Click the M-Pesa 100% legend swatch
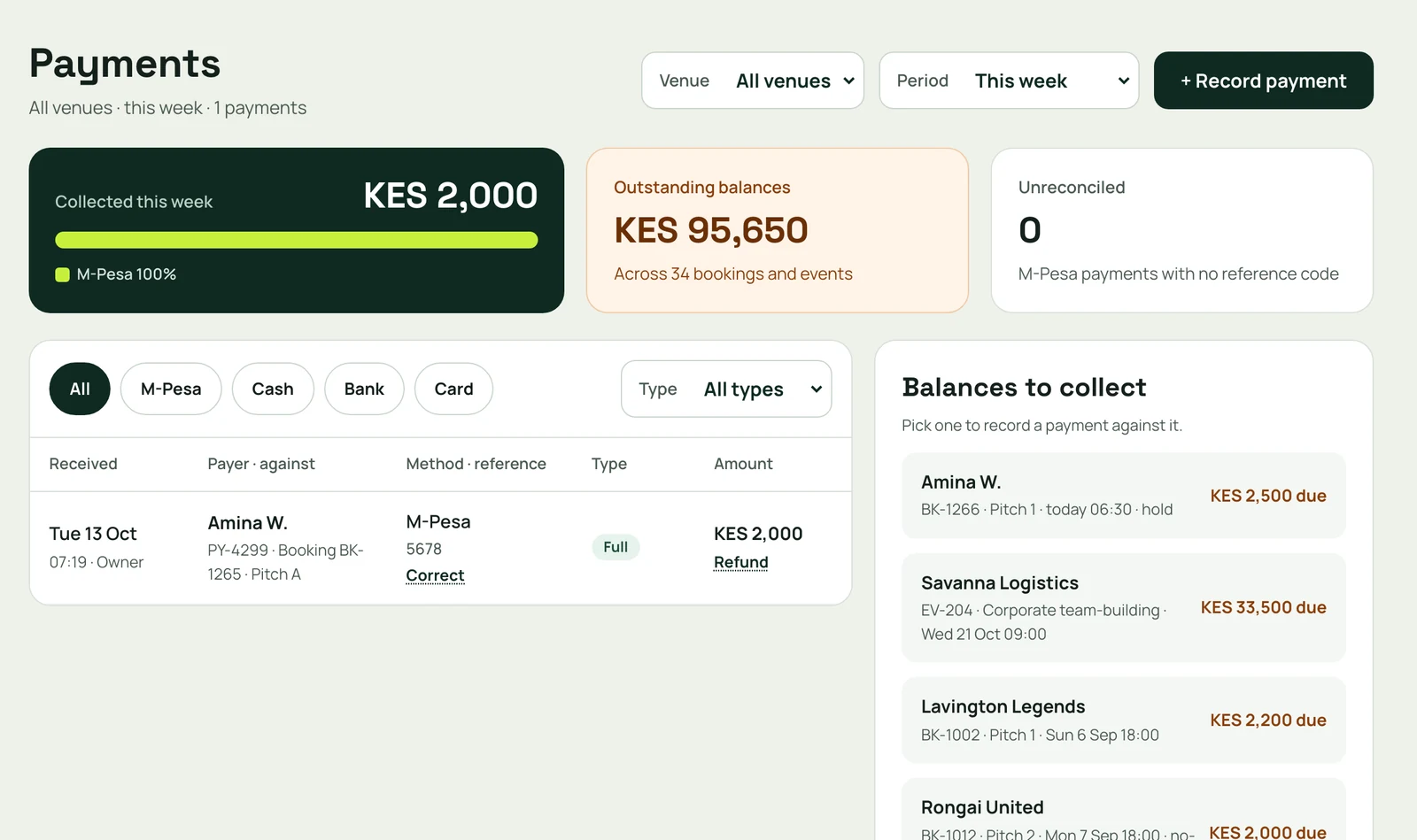The width and height of the screenshot is (1417, 840). (x=62, y=274)
